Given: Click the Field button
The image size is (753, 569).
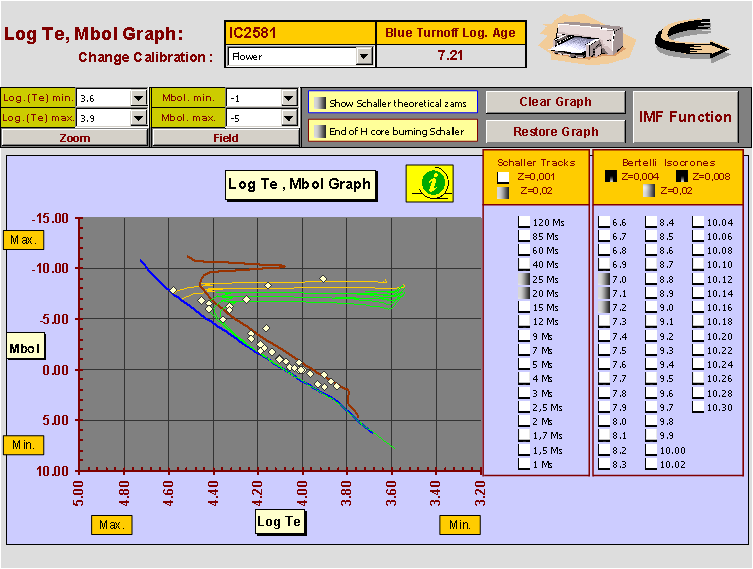Looking at the screenshot, I should pos(226,138).
